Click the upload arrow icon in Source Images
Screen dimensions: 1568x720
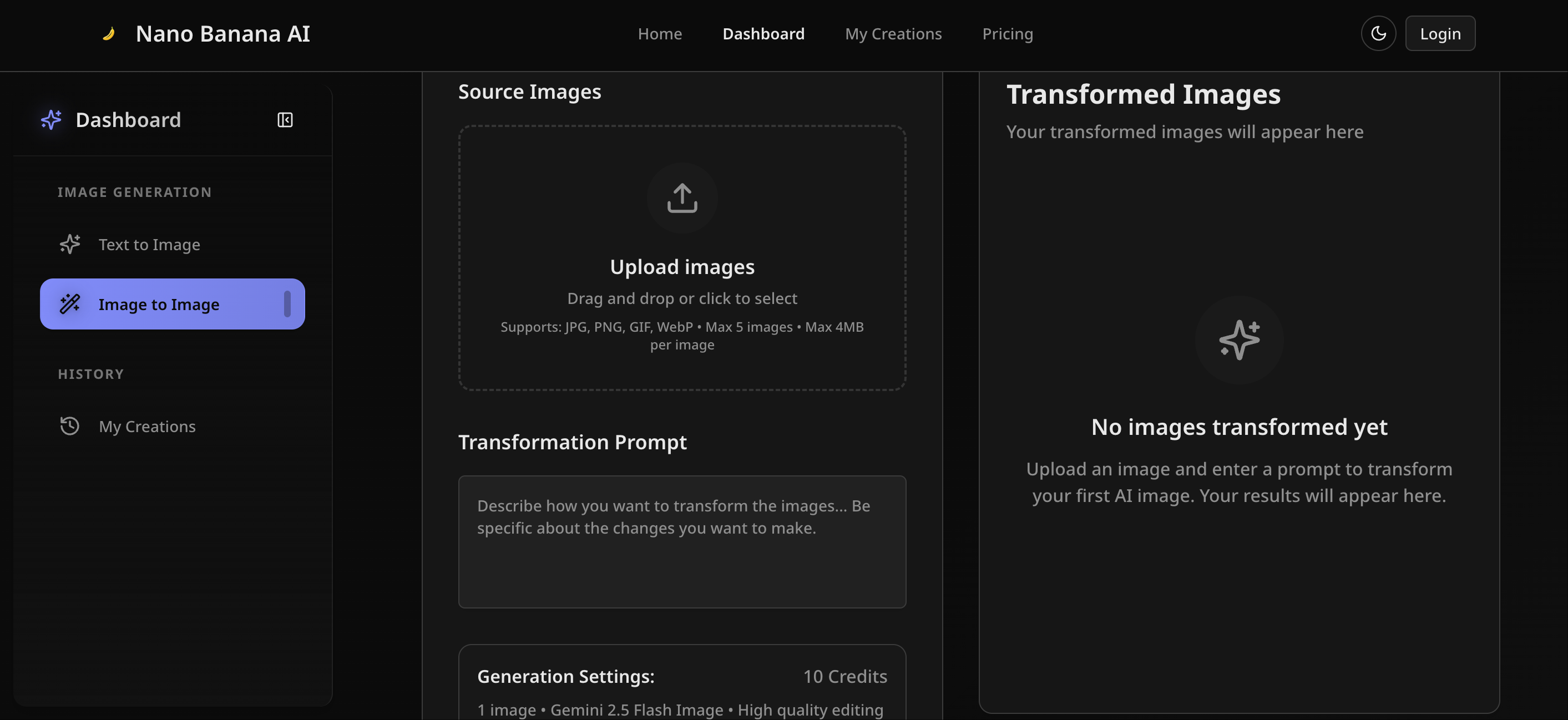(682, 198)
